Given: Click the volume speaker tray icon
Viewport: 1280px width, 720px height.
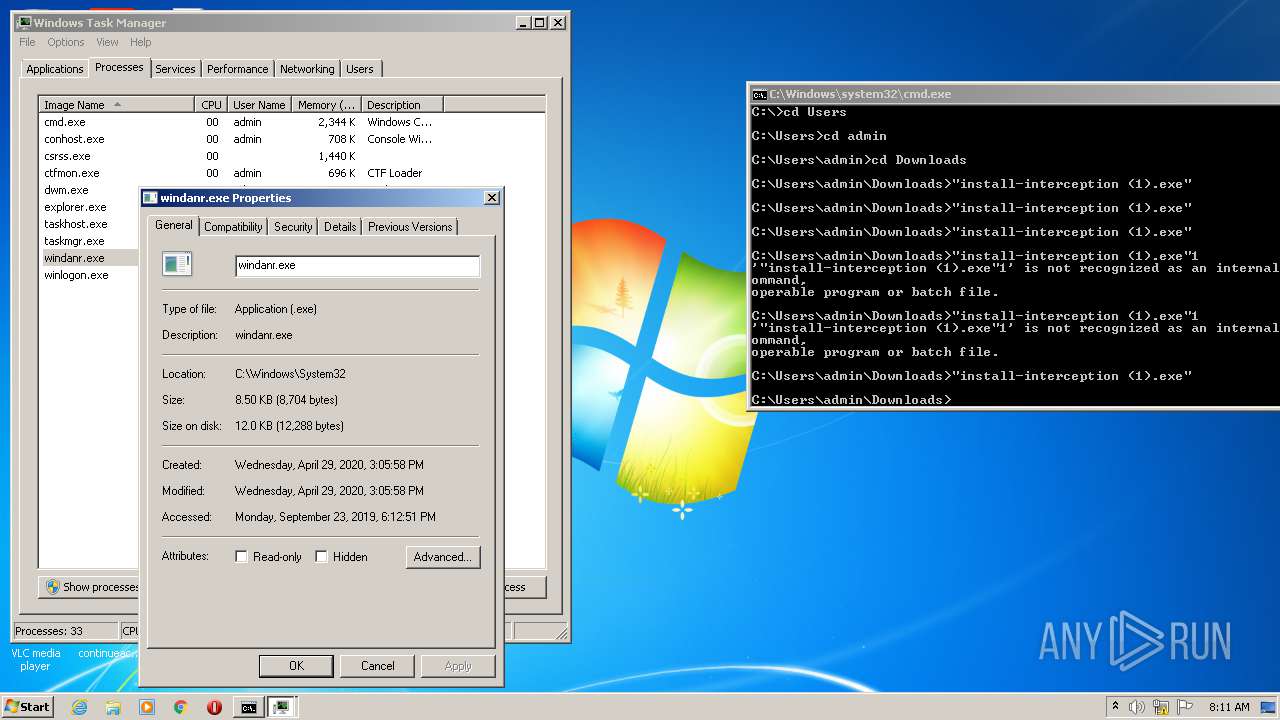Looking at the screenshot, I should (1137, 707).
